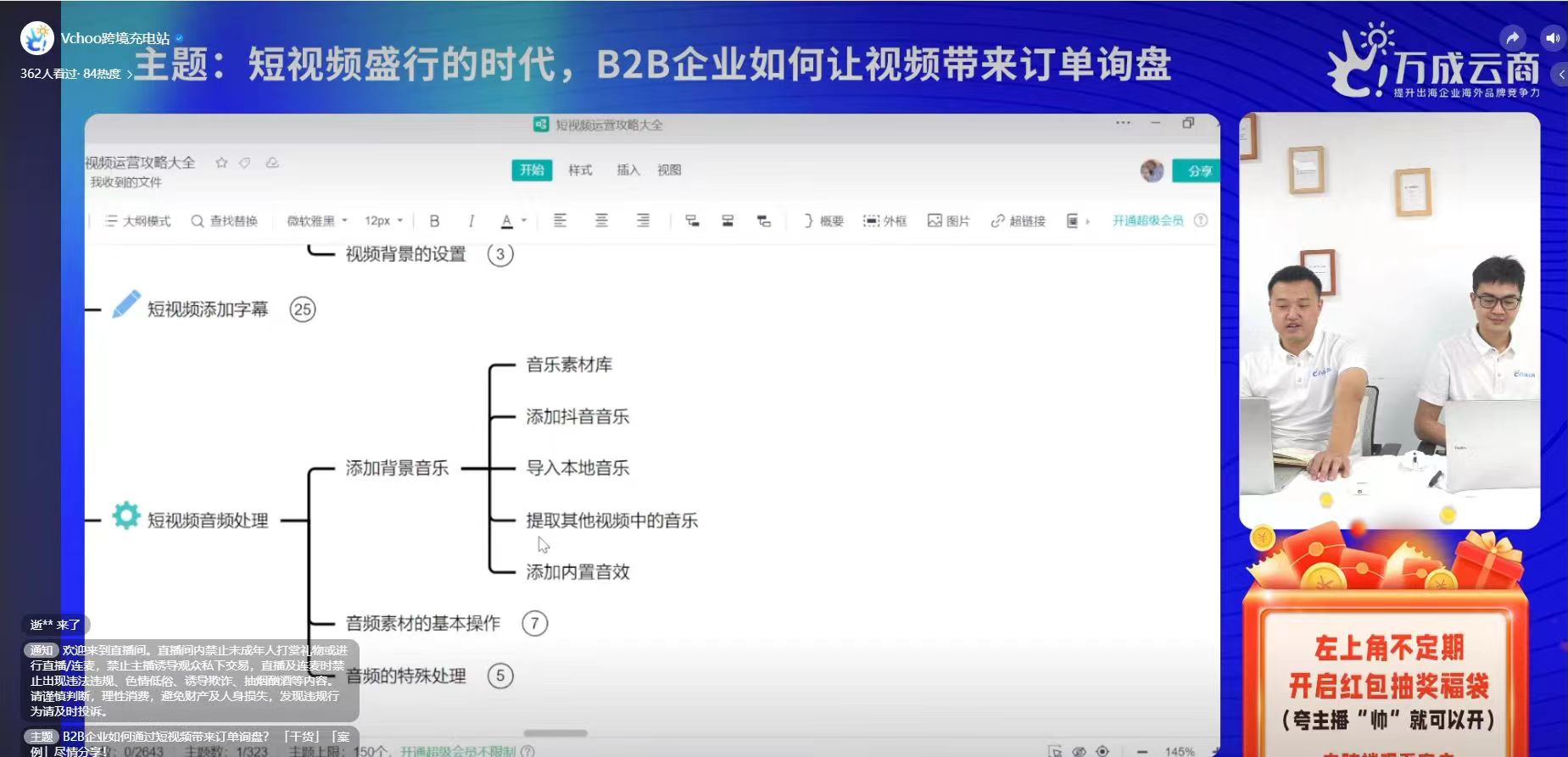
Task: Expand the 视频背景的设置 count badge 3
Action: pyautogui.click(x=500, y=253)
